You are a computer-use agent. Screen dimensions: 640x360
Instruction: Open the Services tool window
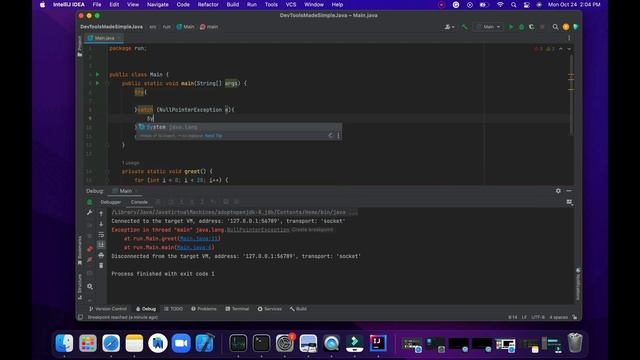pos(269,309)
